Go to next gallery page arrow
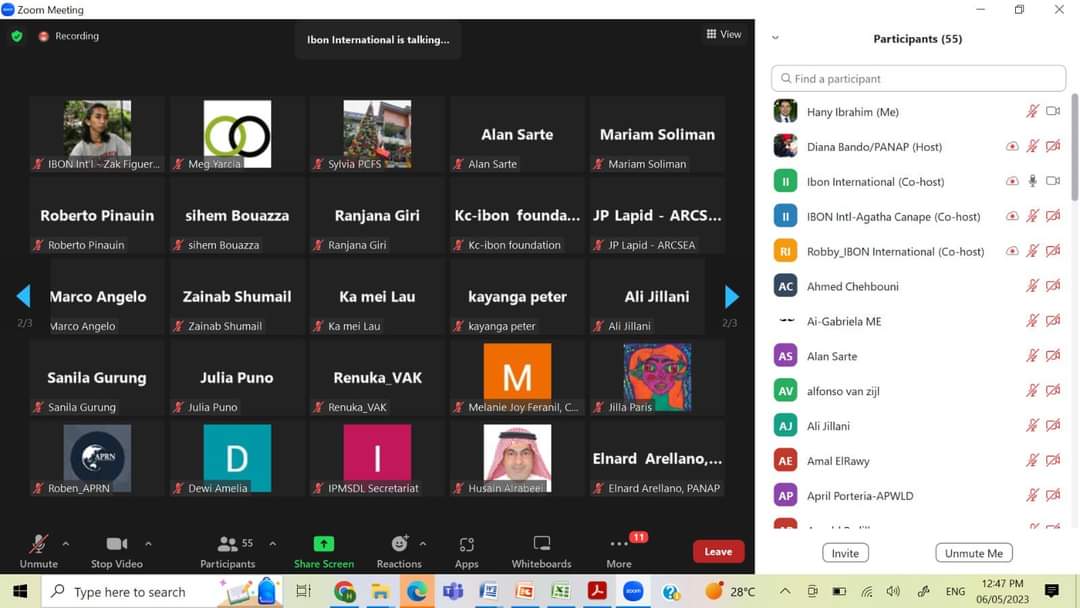The image size is (1080, 608). [x=731, y=297]
